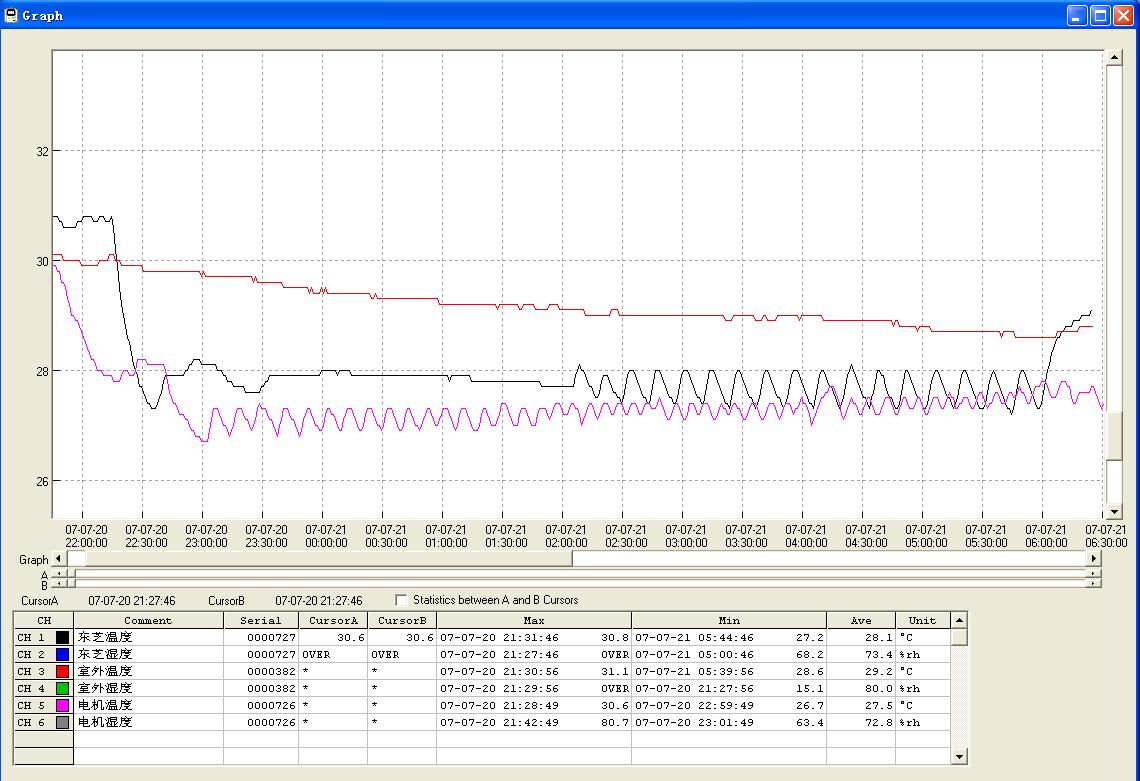1140x781 pixels.
Task: Click the green CH 4 color swatch
Action: tap(62, 688)
